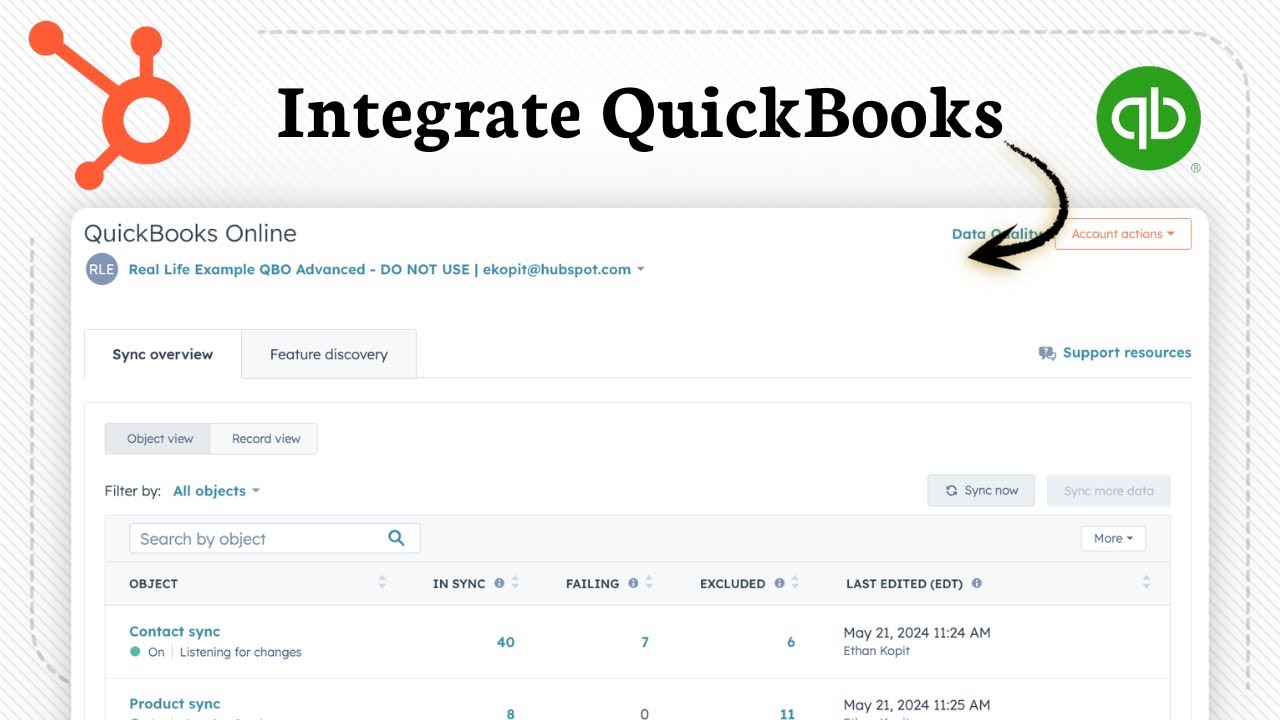Screen dimensions: 1280x720
Task: Open the Support resources link
Action: coord(1127,353)
